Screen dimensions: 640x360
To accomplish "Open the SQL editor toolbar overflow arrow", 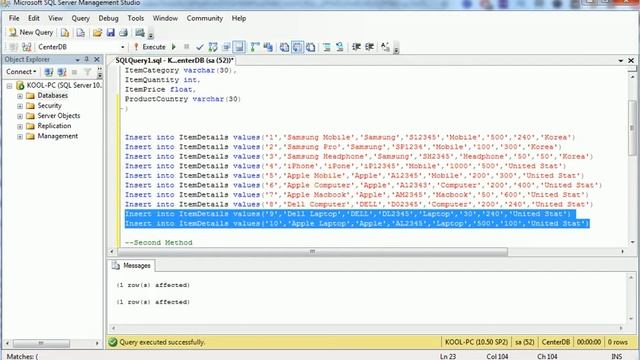I will click(x=396, y=49).
